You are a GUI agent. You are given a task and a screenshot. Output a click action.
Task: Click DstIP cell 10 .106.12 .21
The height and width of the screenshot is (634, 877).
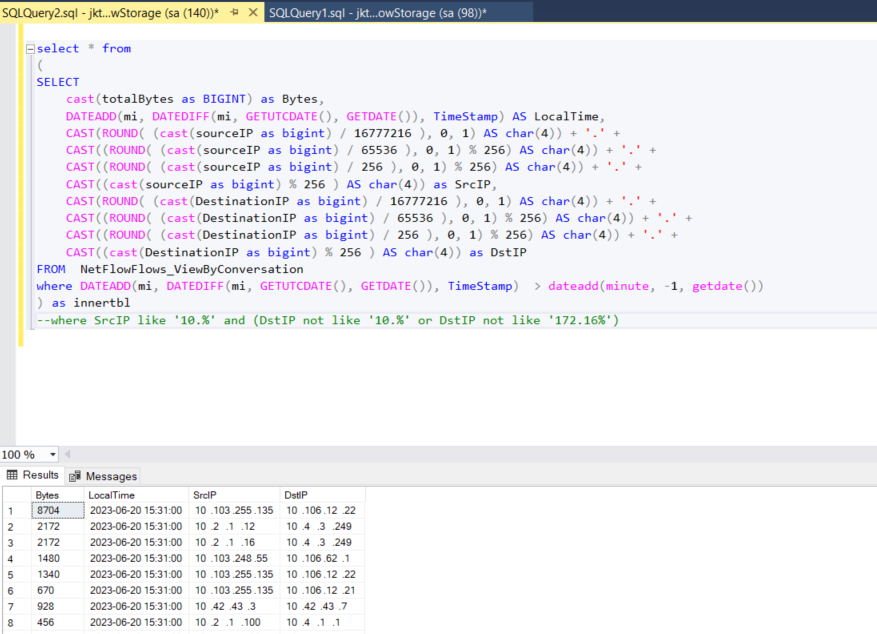(323, 590)
